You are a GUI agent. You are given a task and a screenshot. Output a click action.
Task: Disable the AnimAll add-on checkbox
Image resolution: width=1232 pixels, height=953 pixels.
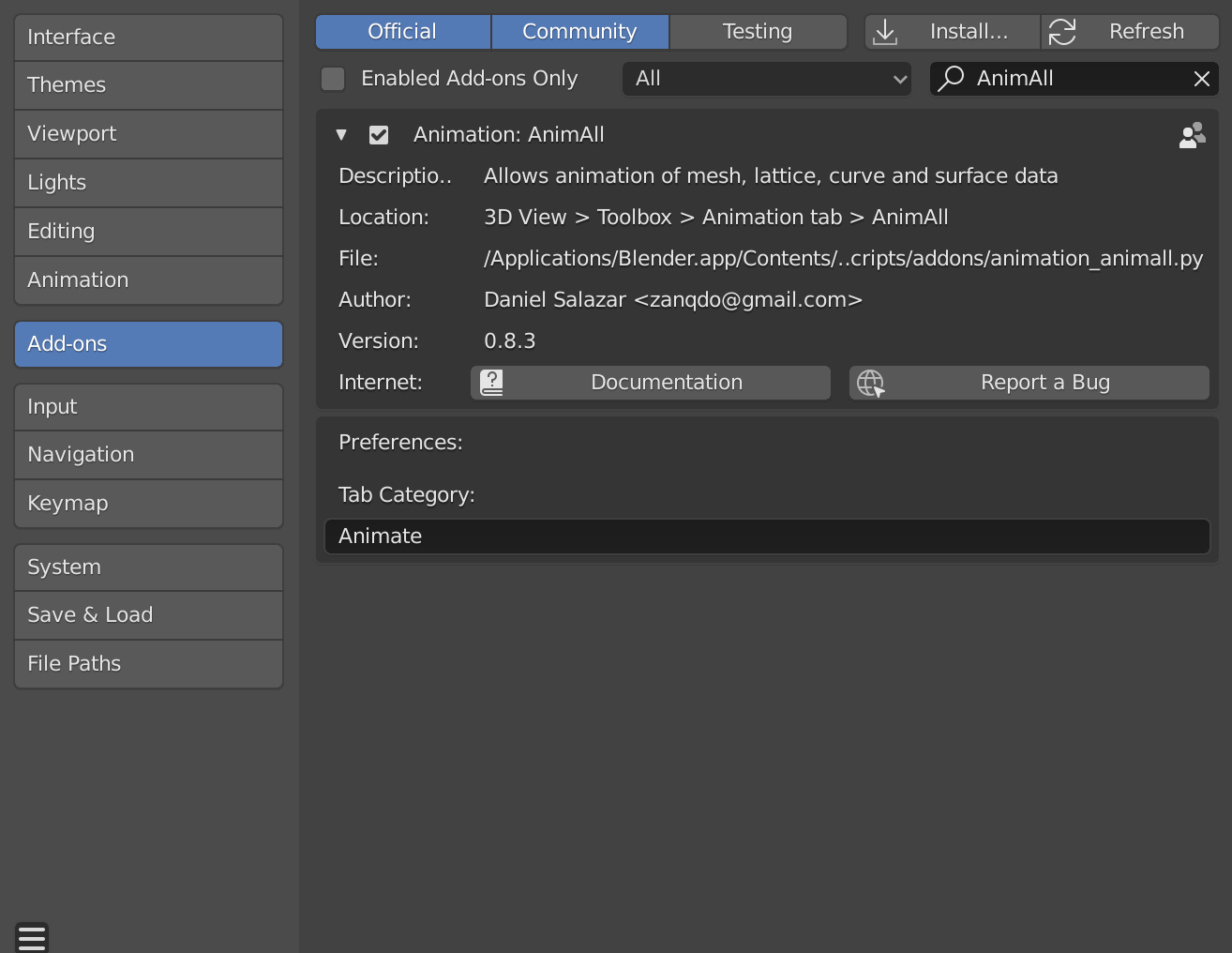tap(379, 135)
